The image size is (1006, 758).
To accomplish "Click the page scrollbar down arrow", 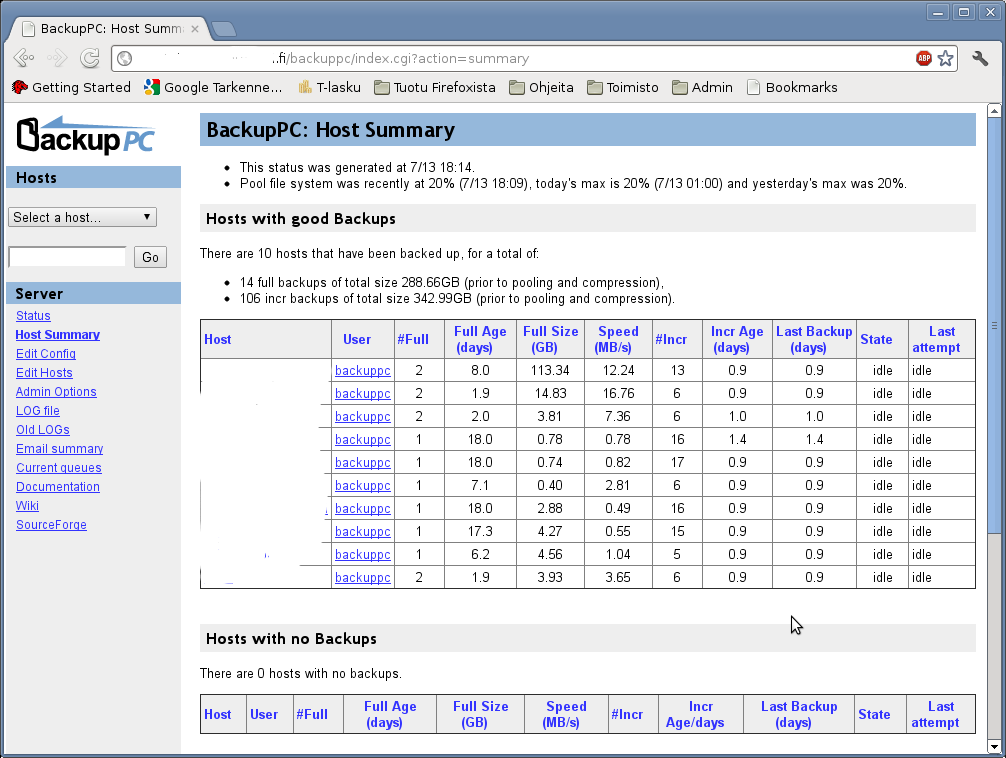I will [x=994, y=746].
